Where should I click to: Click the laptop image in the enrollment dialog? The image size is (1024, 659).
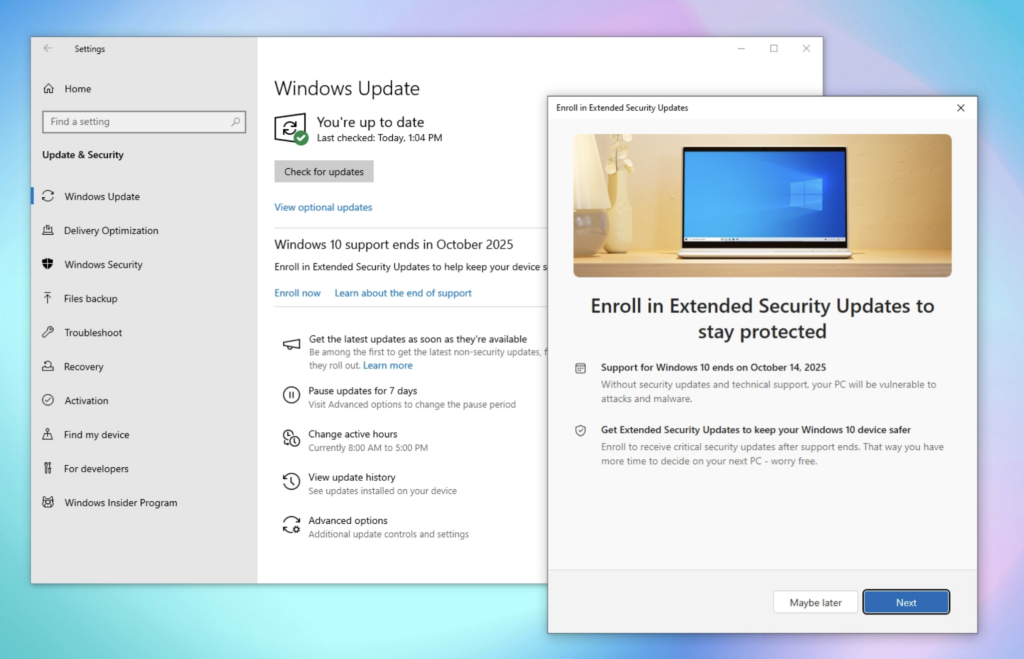pyautogui.click(x=762, y=206)
